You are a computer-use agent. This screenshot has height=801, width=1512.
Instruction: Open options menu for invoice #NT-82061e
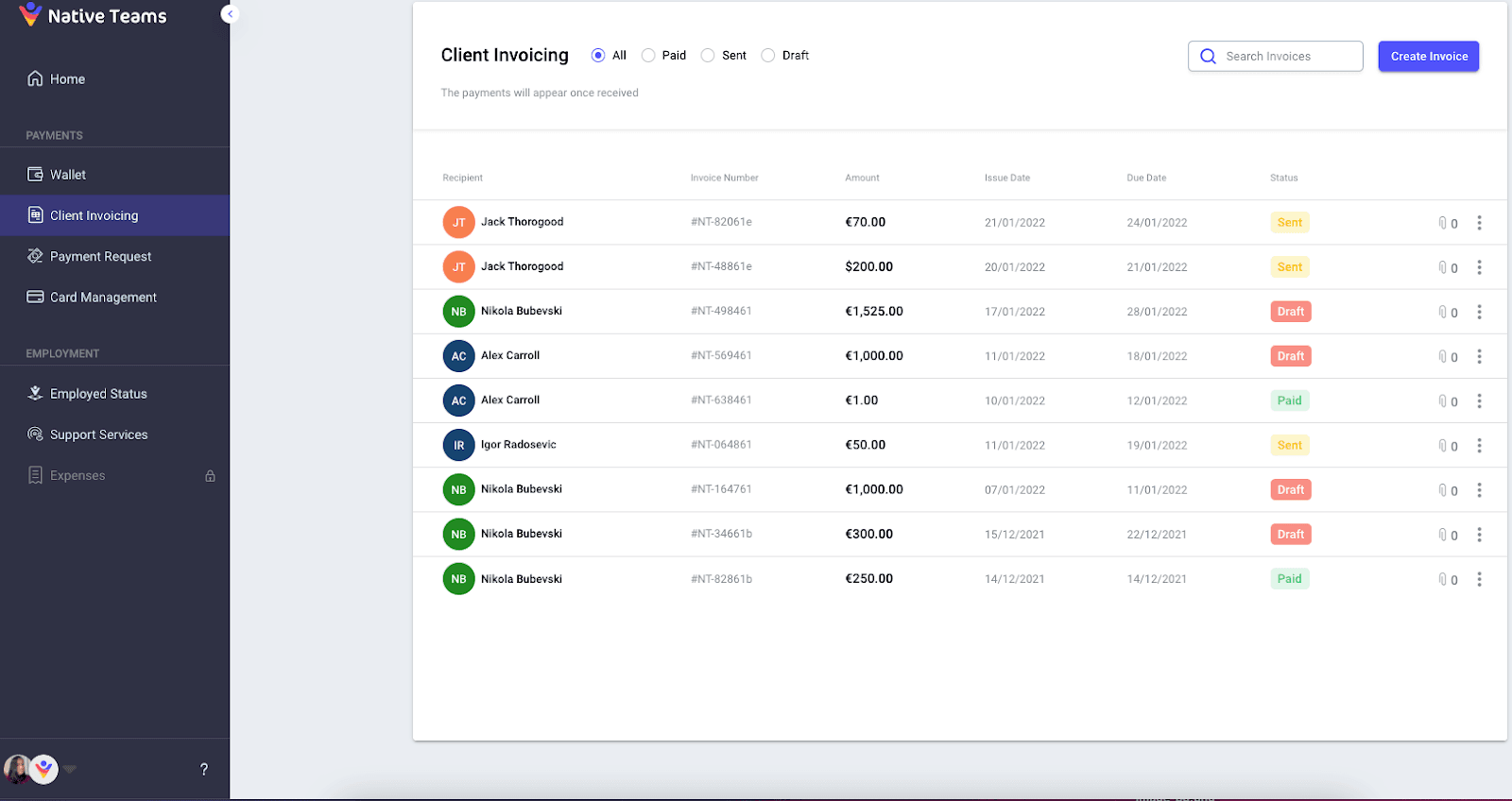(x=1479, y=223)
